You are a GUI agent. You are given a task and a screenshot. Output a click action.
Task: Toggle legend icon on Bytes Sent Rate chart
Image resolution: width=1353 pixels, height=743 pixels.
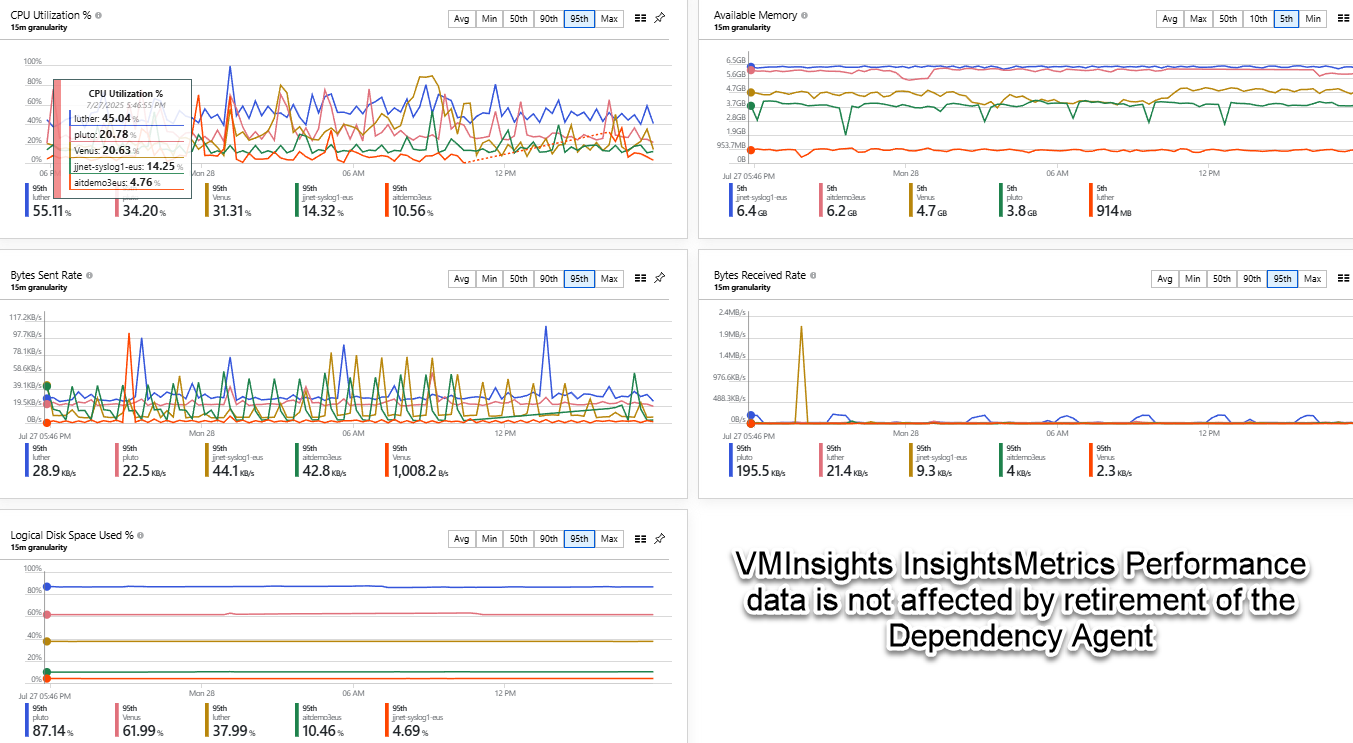pos(640,279)
